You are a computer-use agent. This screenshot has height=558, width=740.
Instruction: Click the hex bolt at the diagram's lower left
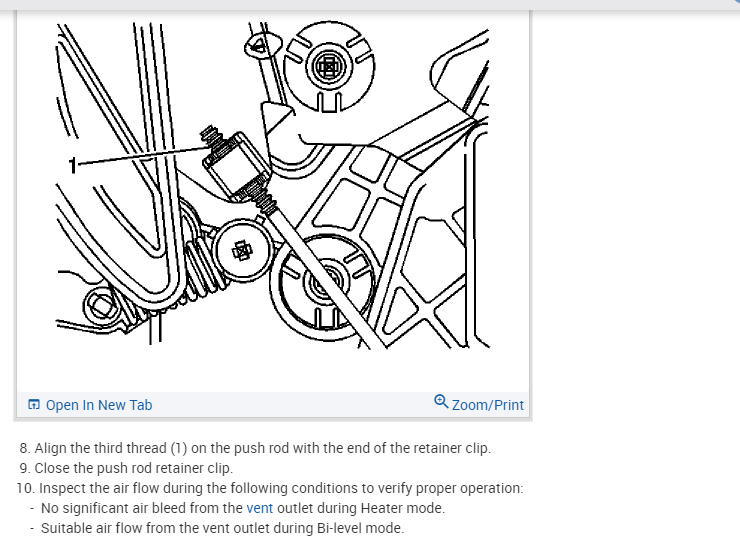point(101,305)
